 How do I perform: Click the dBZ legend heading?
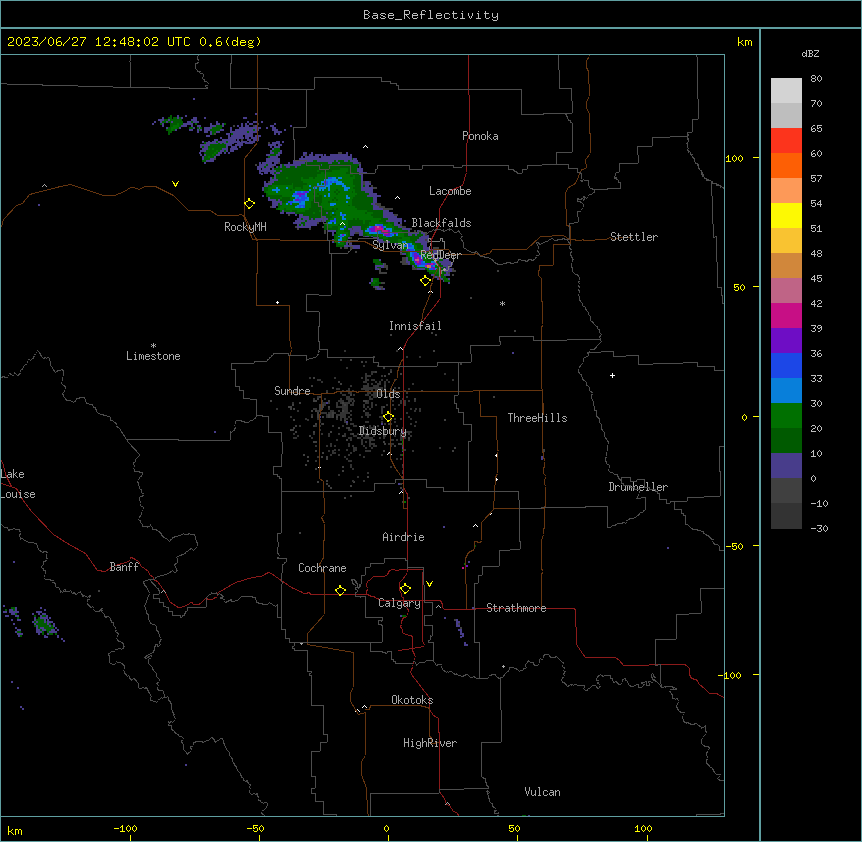coord(810,53)
